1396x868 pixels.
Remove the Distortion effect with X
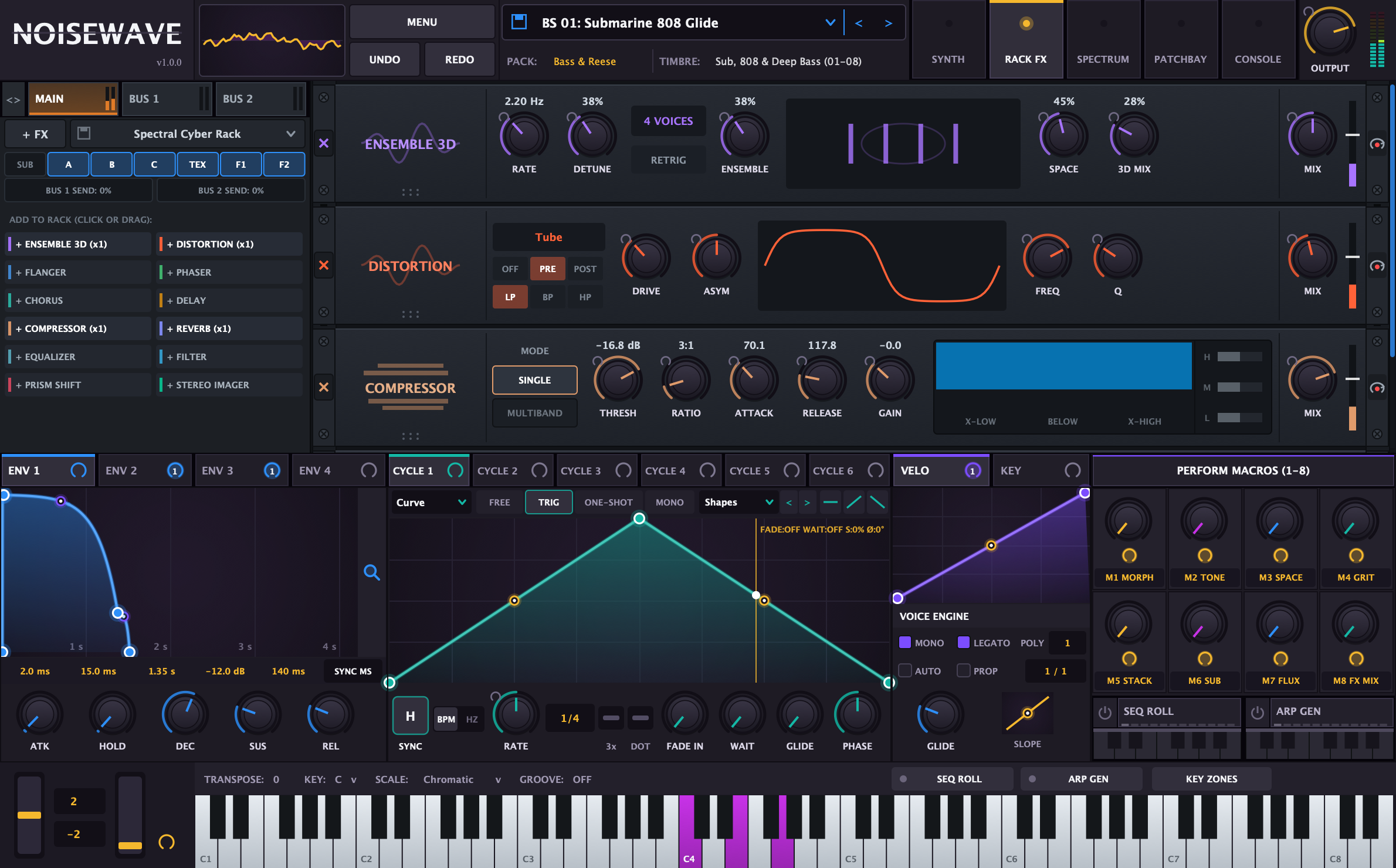click(324, 265)
